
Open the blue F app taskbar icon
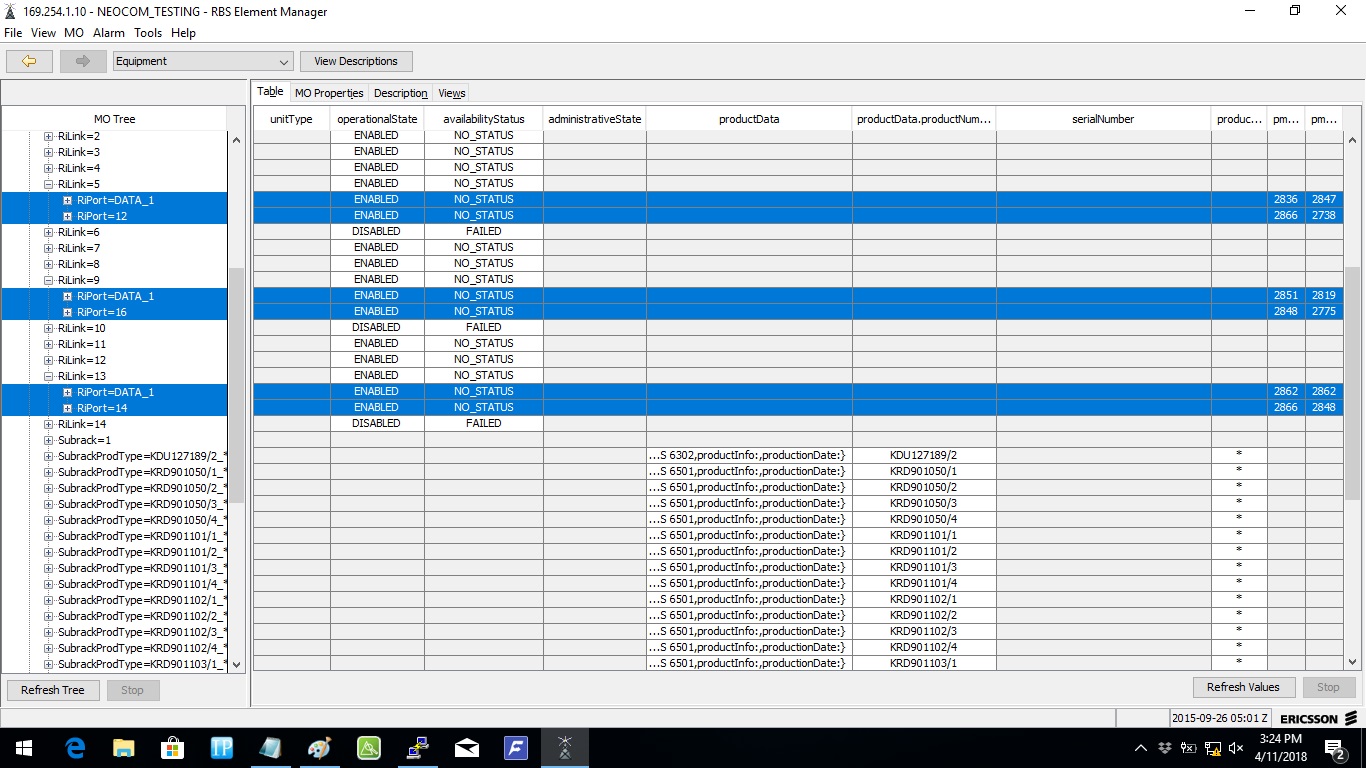516,748
